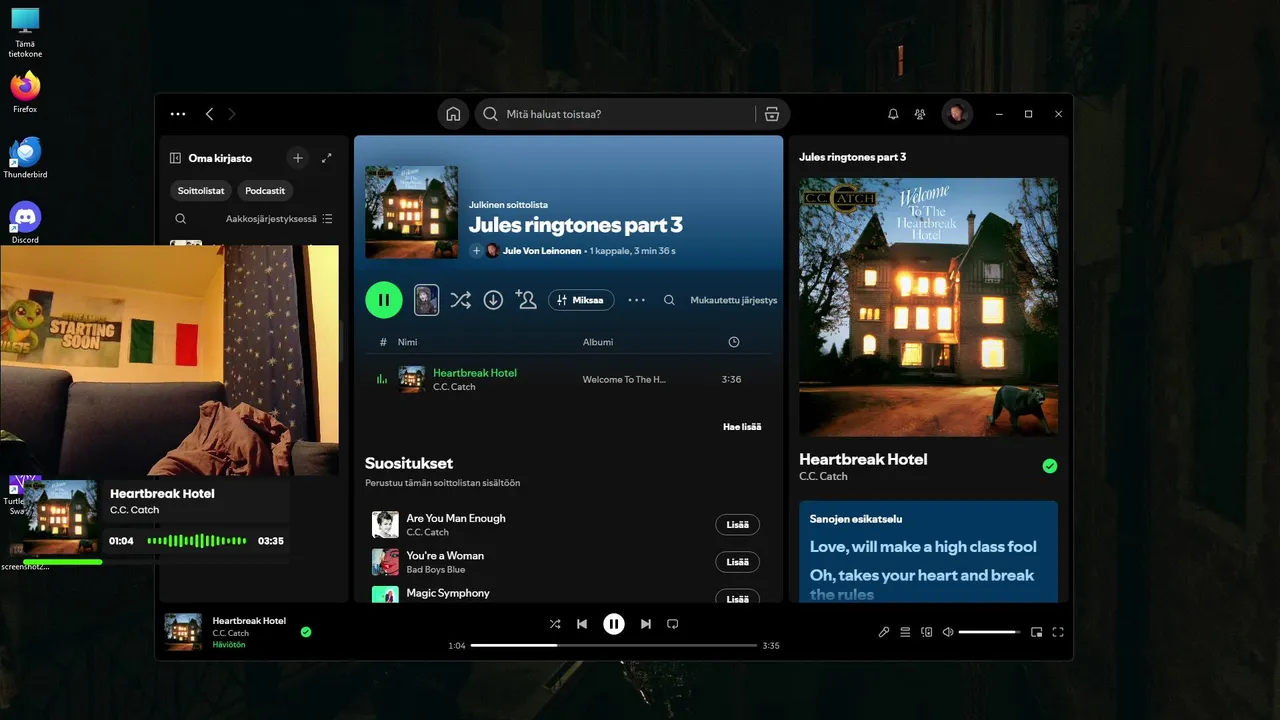The width and height of the screenshot is (1280, 720).
Task: Open notifications bell icon
Action: pyautogui.click(x=893, y=114)
